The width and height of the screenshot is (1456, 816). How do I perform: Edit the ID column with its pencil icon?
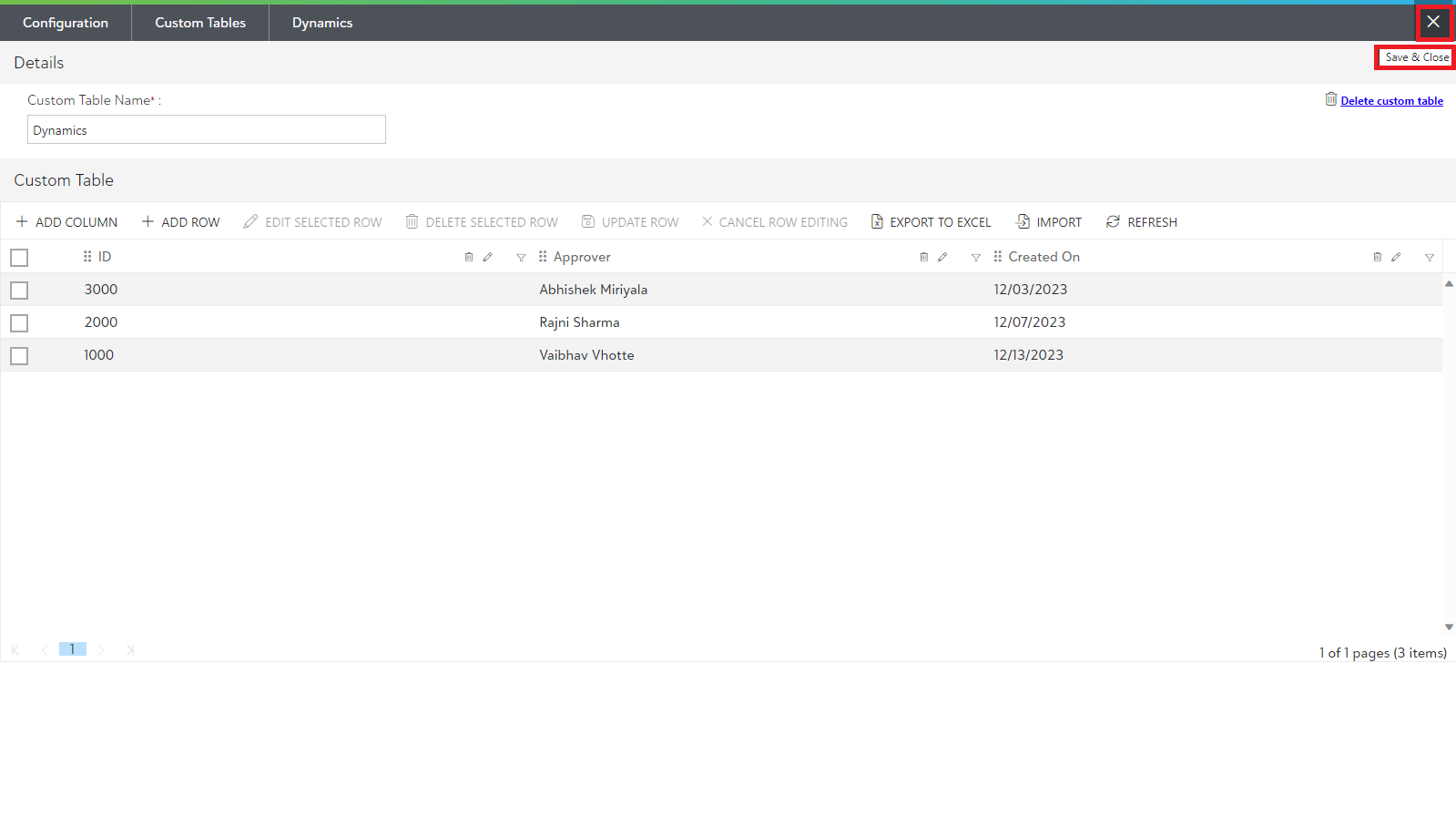tap(487, 258)
